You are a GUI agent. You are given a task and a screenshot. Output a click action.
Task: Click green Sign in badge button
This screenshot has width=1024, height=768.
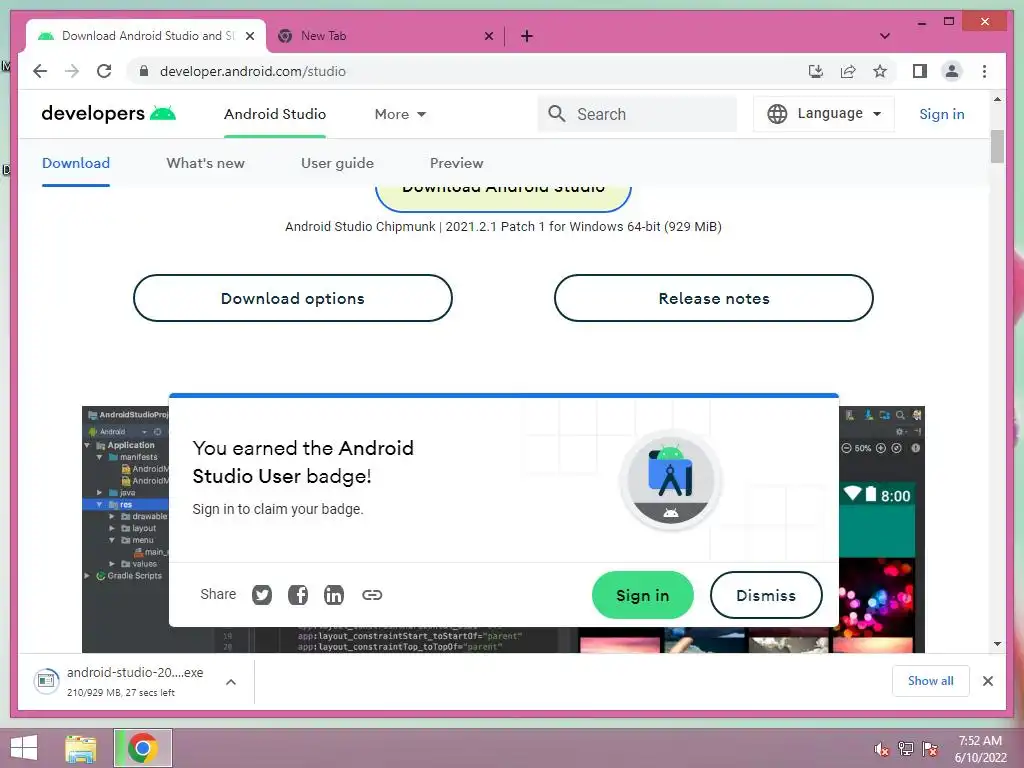(x=643, y=595)
